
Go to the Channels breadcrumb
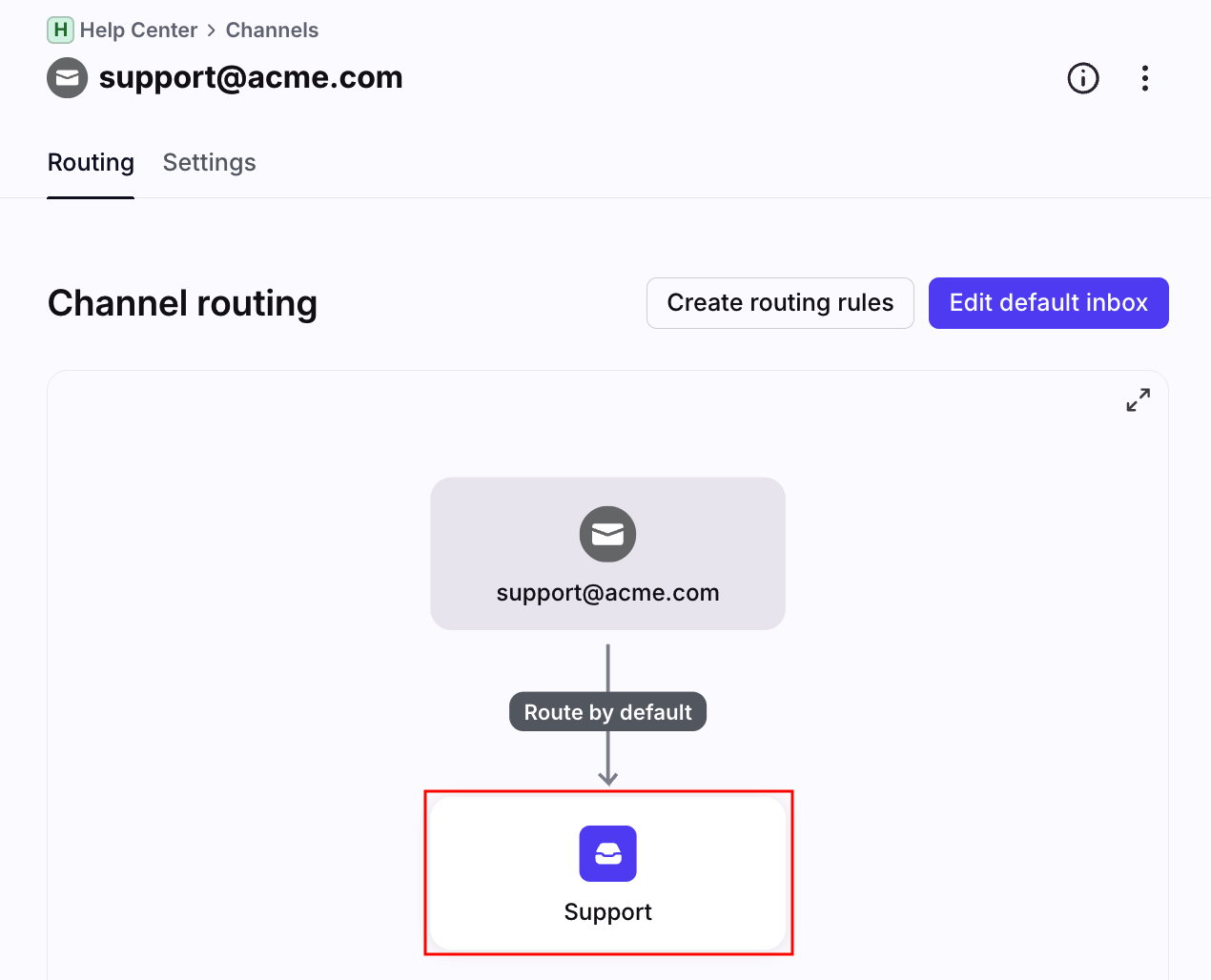pyautogui.click(x=272, y=30)
